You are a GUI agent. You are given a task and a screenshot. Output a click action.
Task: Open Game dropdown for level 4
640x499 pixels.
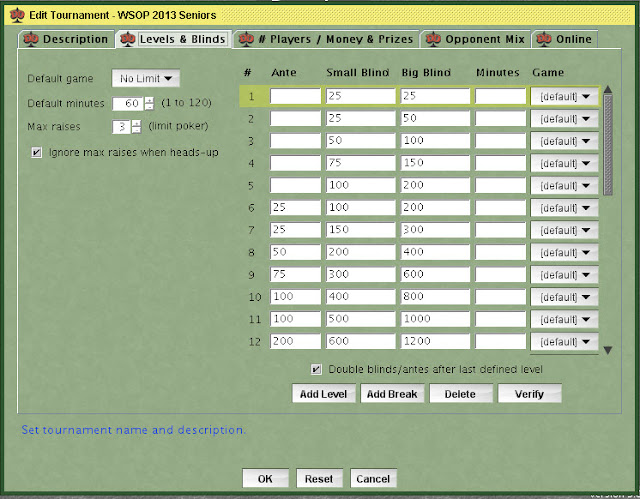pyautogui.click(x=564, y=164)
